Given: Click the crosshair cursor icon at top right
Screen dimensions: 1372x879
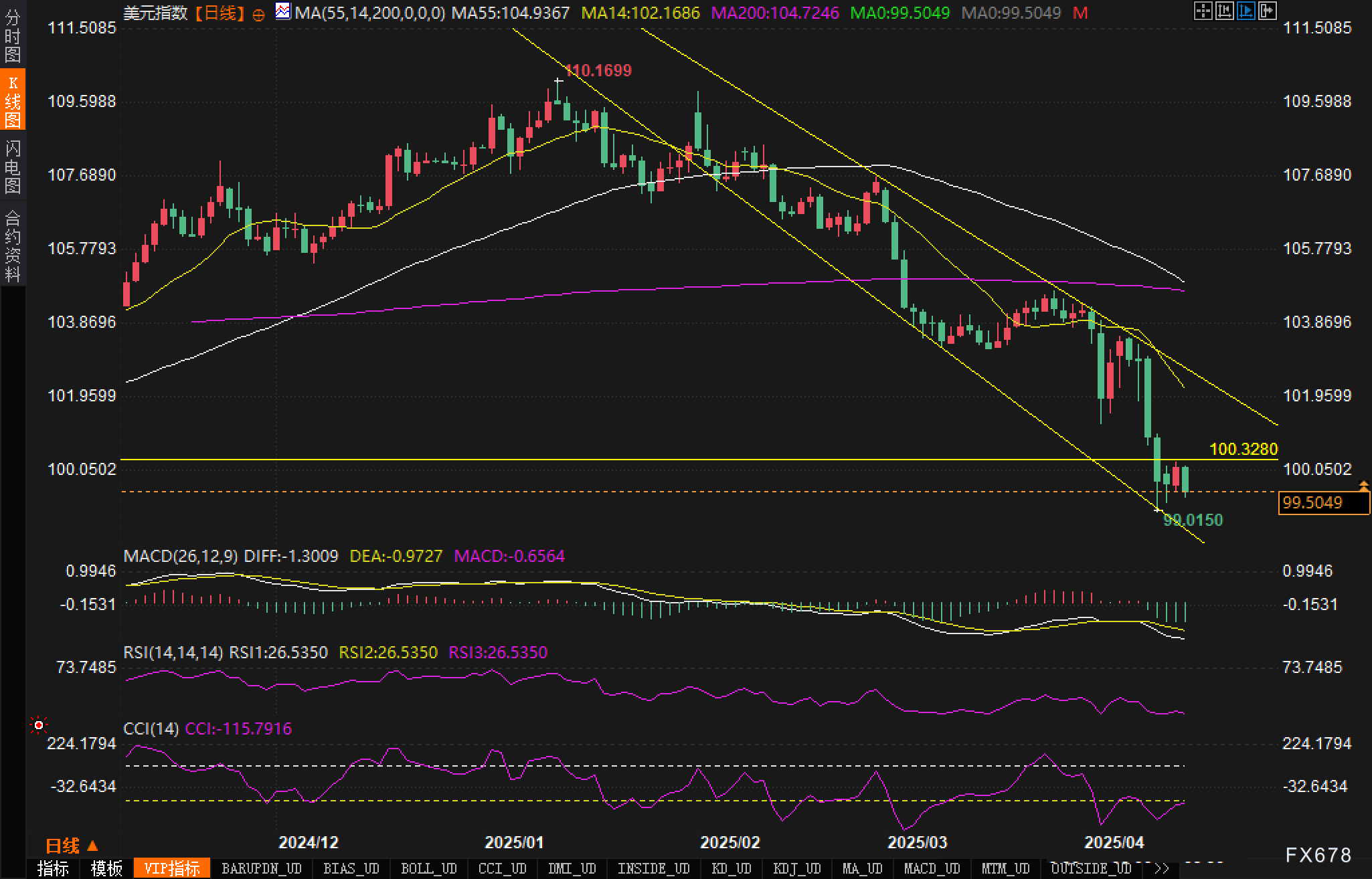Looking at the screenshot, I should (1203, 11).
